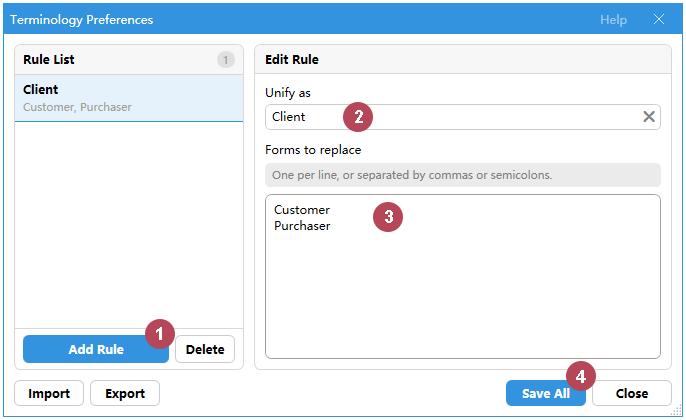Open the Help link in title bar
This screenshot has width=686, height=420.
pos(613,20)
